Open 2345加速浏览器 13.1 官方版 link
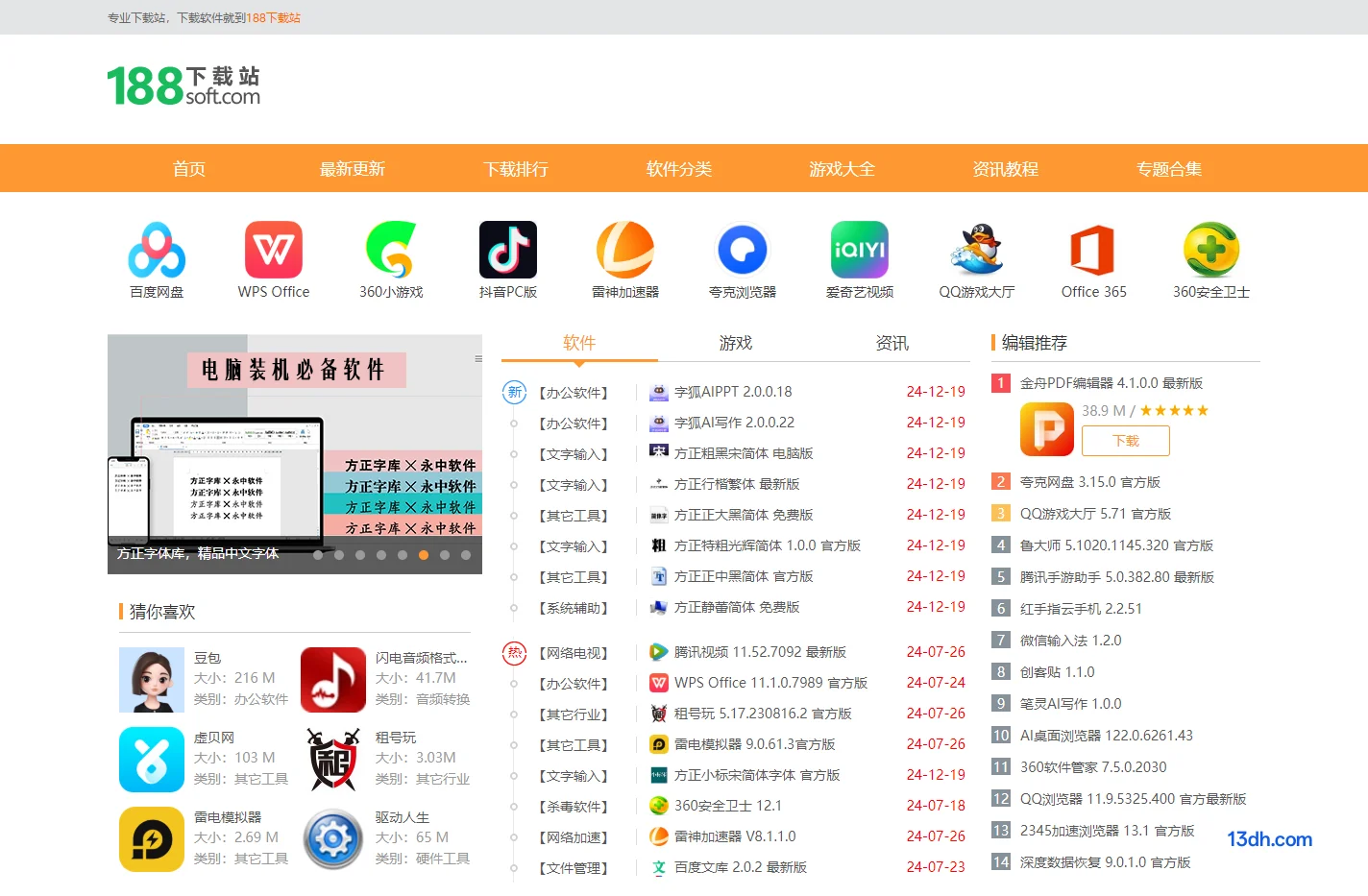This screenshot has height=896, width=1368. click(1107, 831)
